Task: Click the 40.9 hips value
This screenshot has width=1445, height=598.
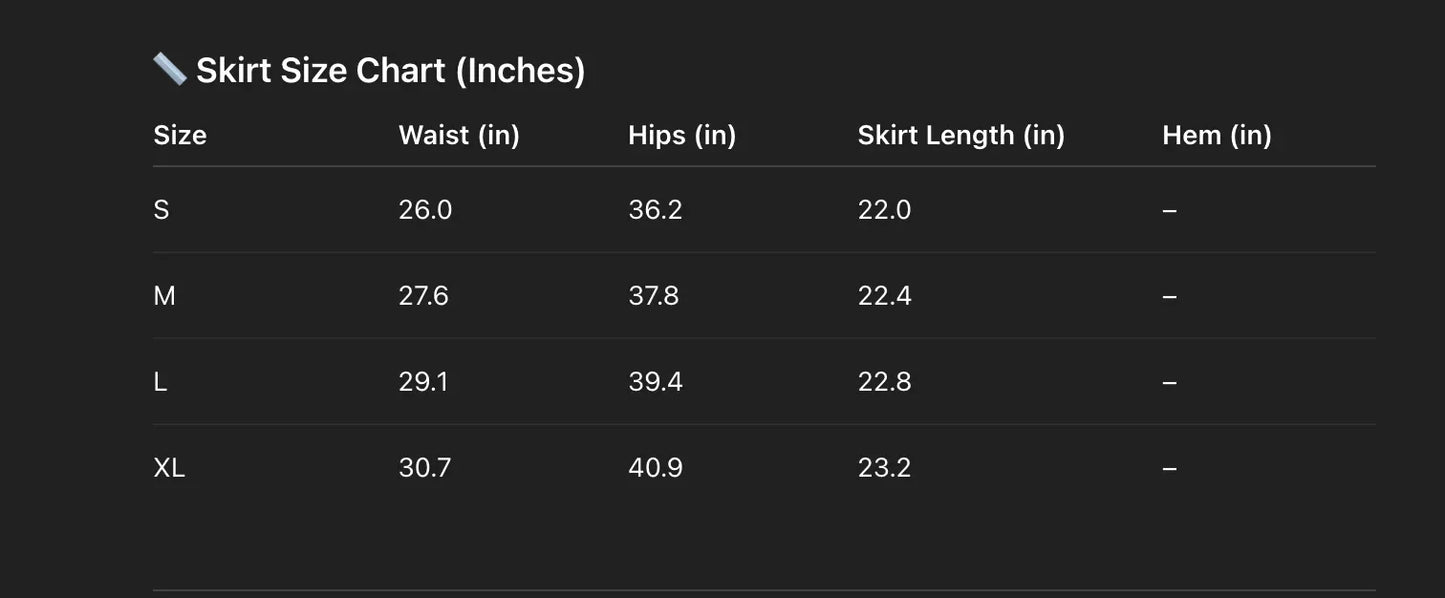Action: tap(655, 468)
